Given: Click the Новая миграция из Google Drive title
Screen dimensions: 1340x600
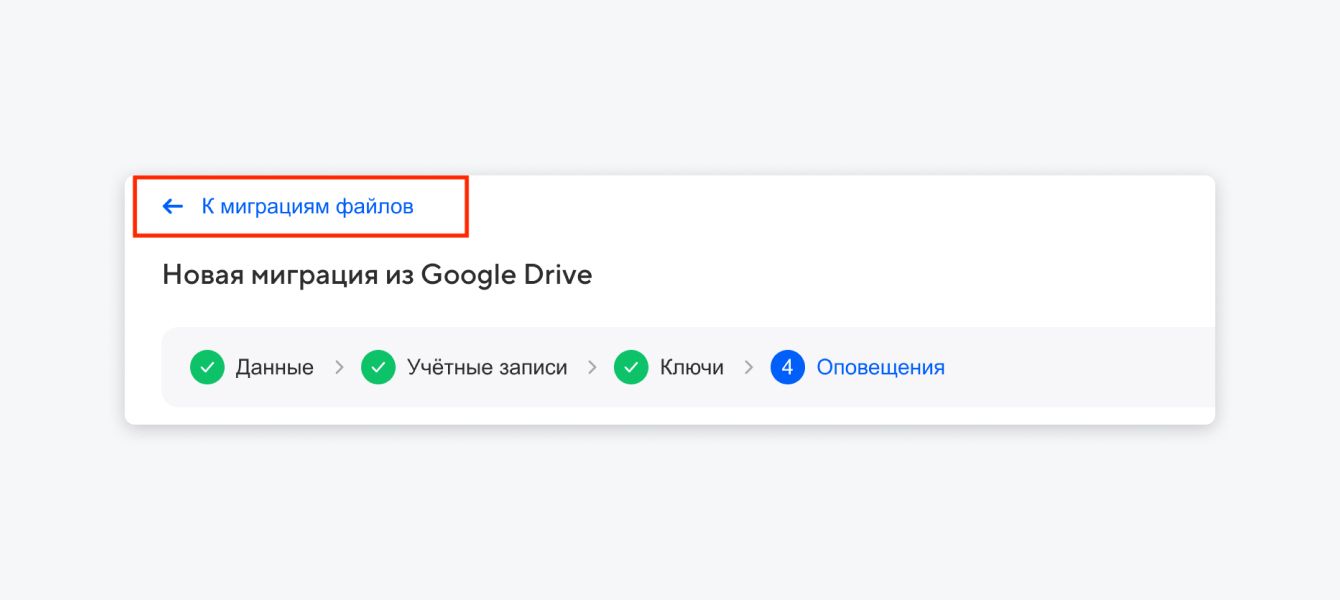Looking at the screenshot, I should coord(377,274).
